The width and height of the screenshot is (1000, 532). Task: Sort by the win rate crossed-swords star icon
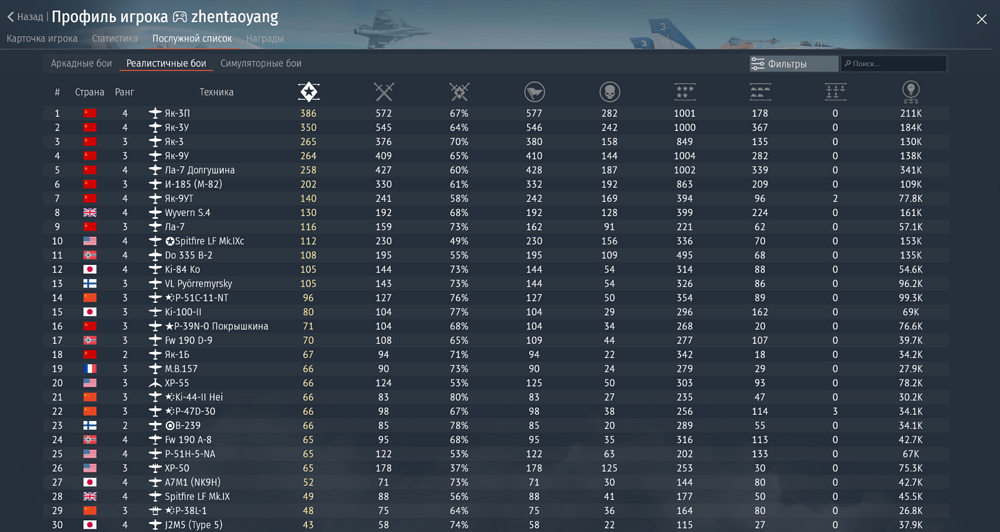pyautogui.click(x=459, y=92)
